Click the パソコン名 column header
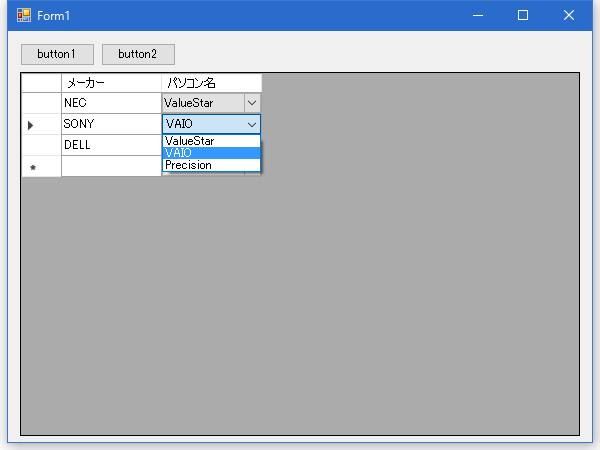Image resolution: width=600 pixels, height=450 pixels. point(211,83)
